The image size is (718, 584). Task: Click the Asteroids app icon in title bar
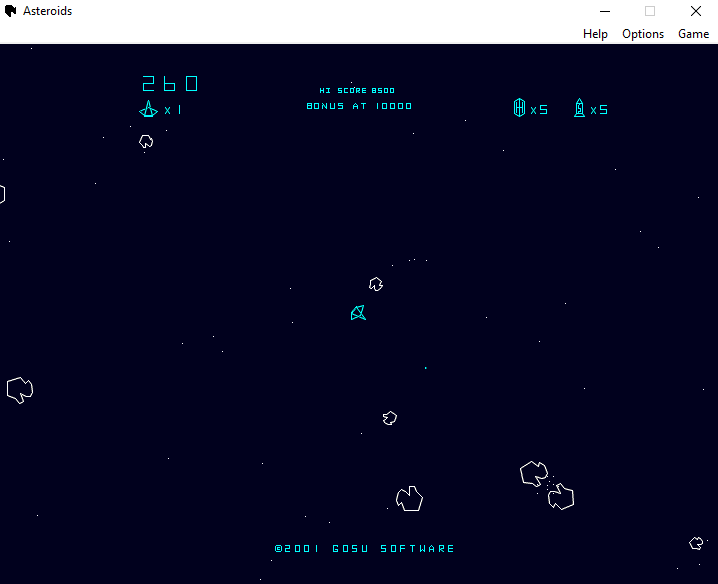(x=10, y=11)
